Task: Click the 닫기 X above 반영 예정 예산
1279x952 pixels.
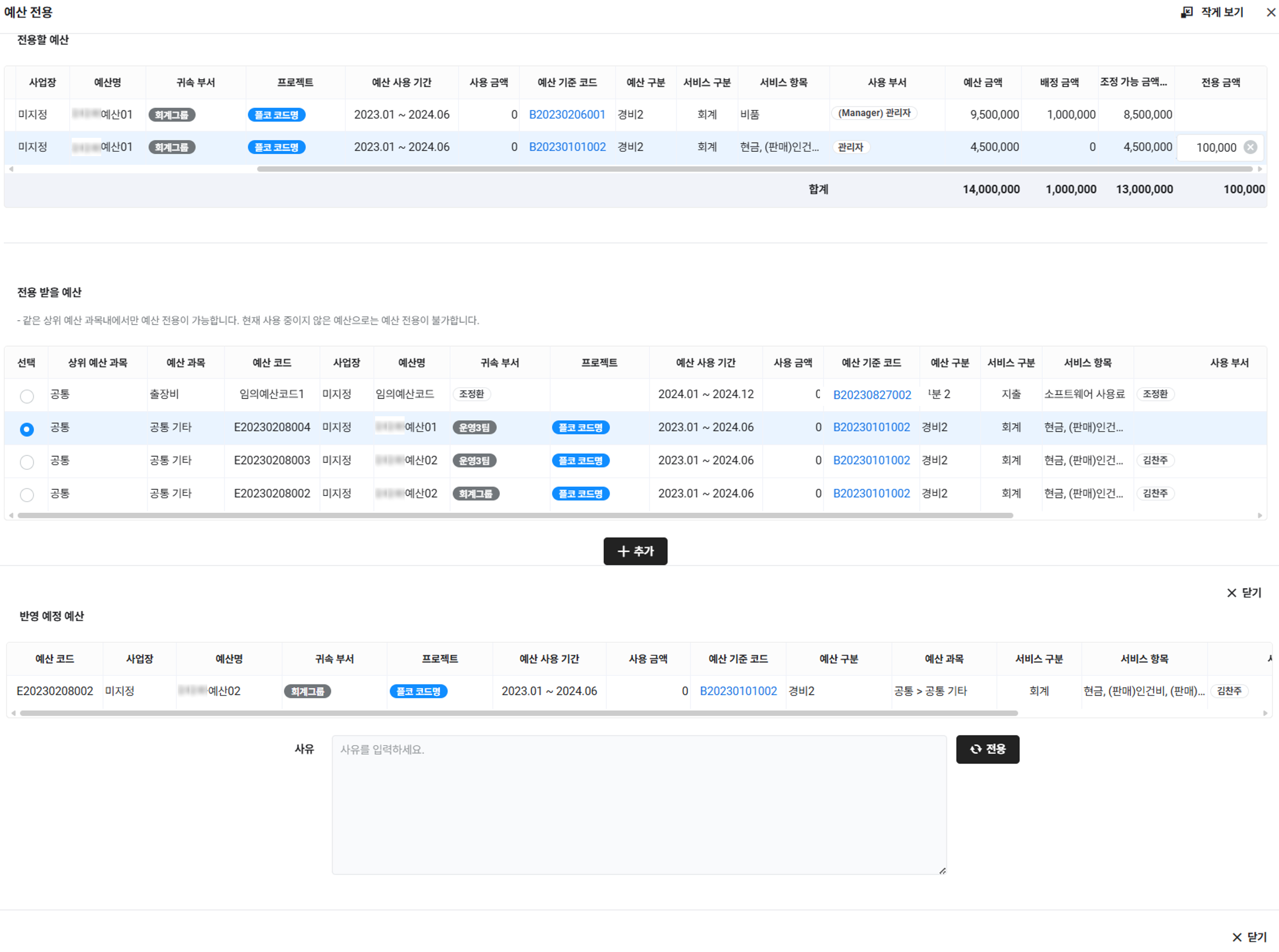Action: pyautogui.click(x=1244, y=592)
